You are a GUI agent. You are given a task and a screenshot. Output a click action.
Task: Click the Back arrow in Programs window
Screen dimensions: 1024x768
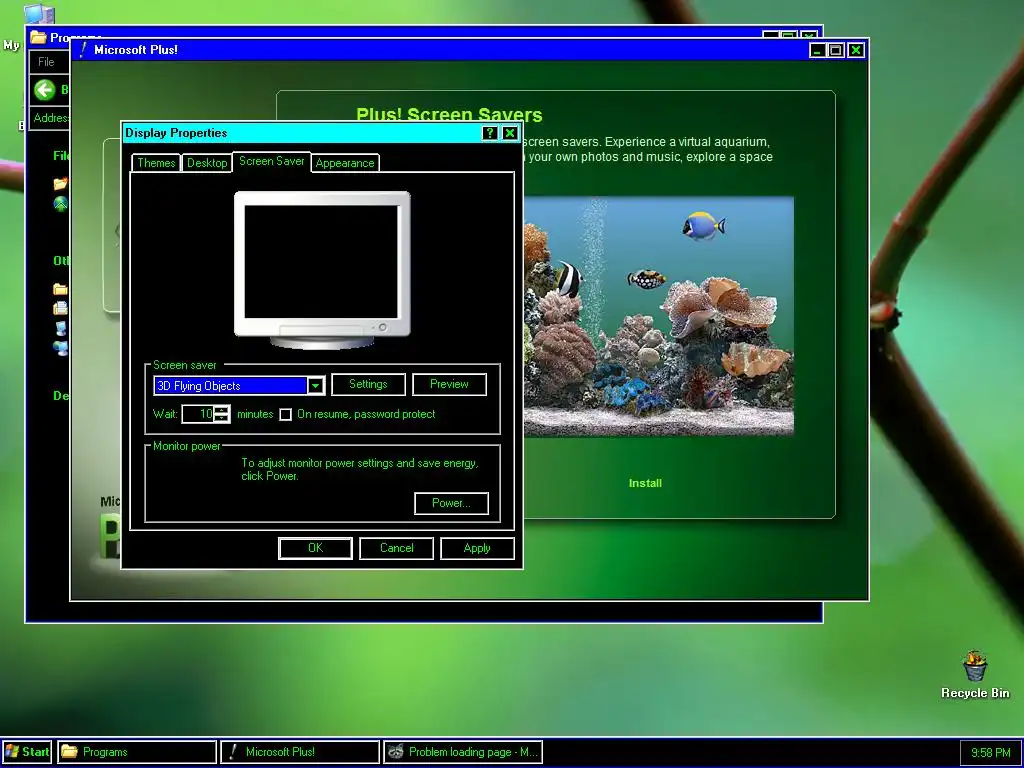point(44,89)
